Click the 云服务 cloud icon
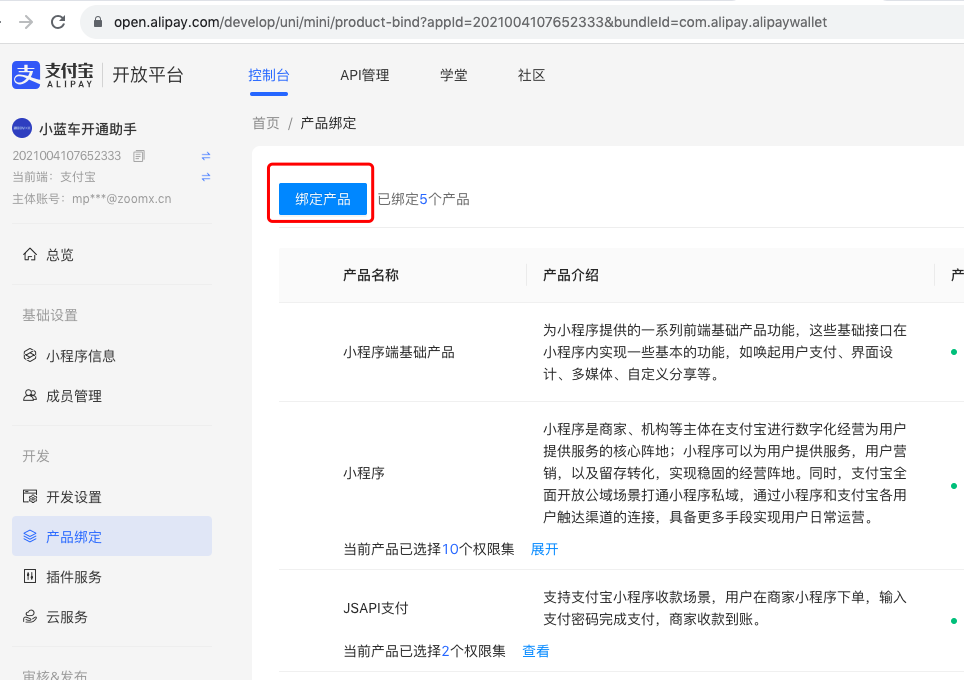Screen dimensions: 964x680 30,616
